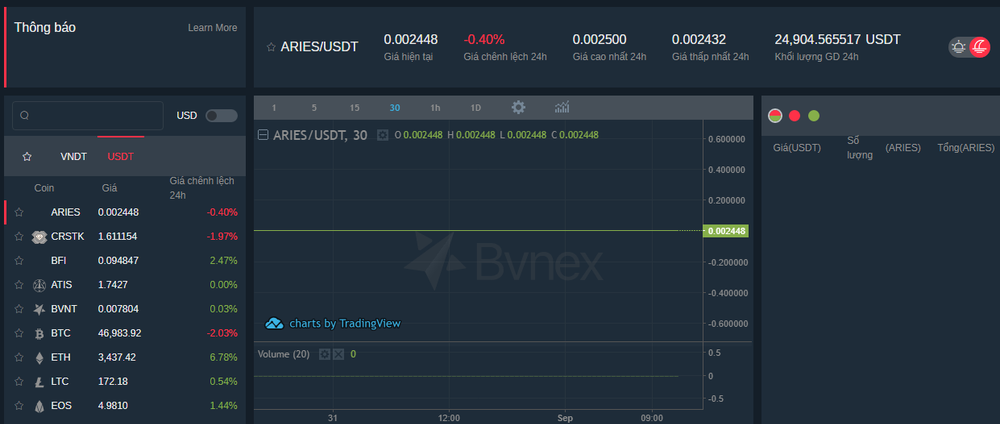Select the 5 minute chart interval
1000x424 pixels.
point(314,108)
